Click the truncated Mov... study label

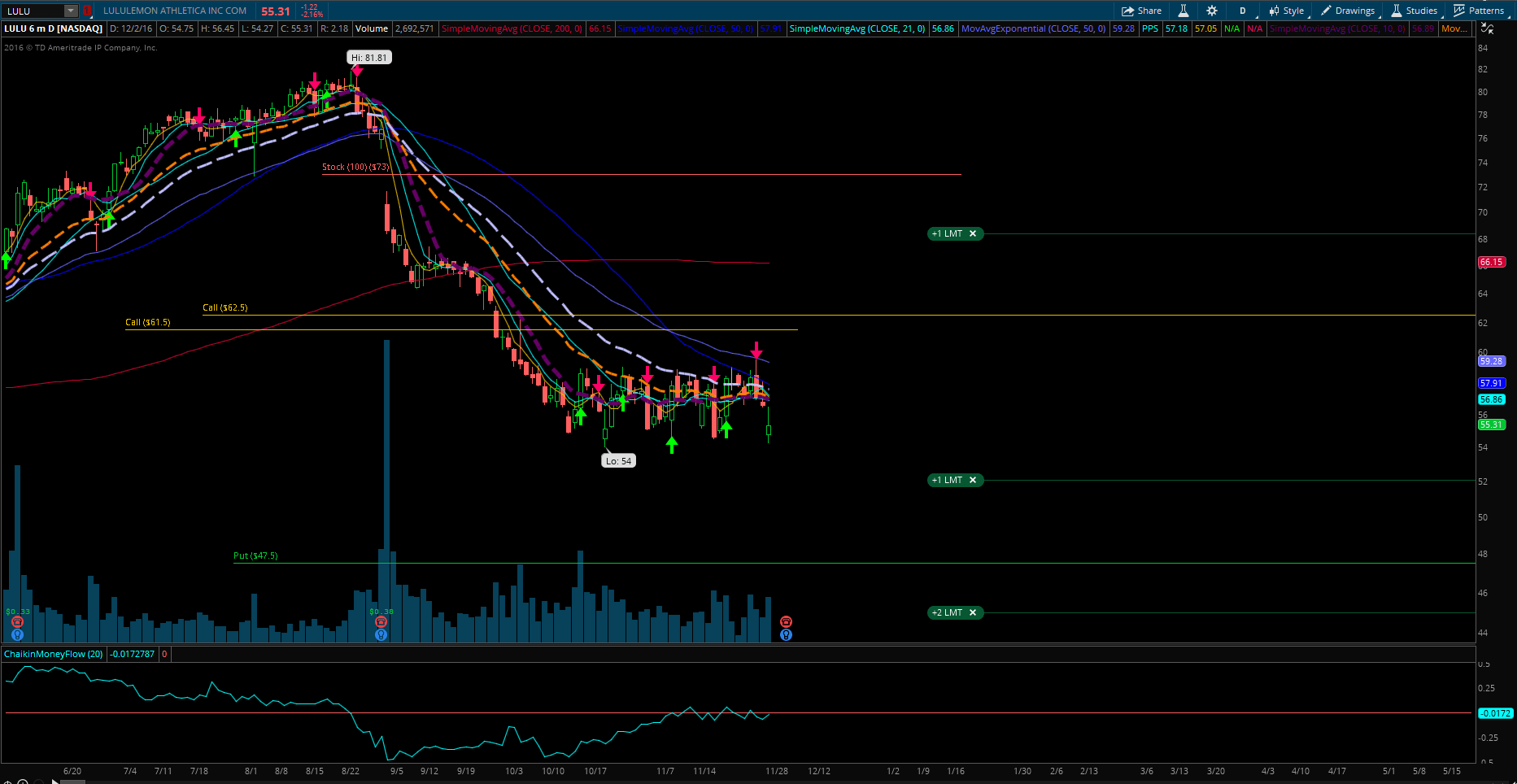click(1454, 28)
